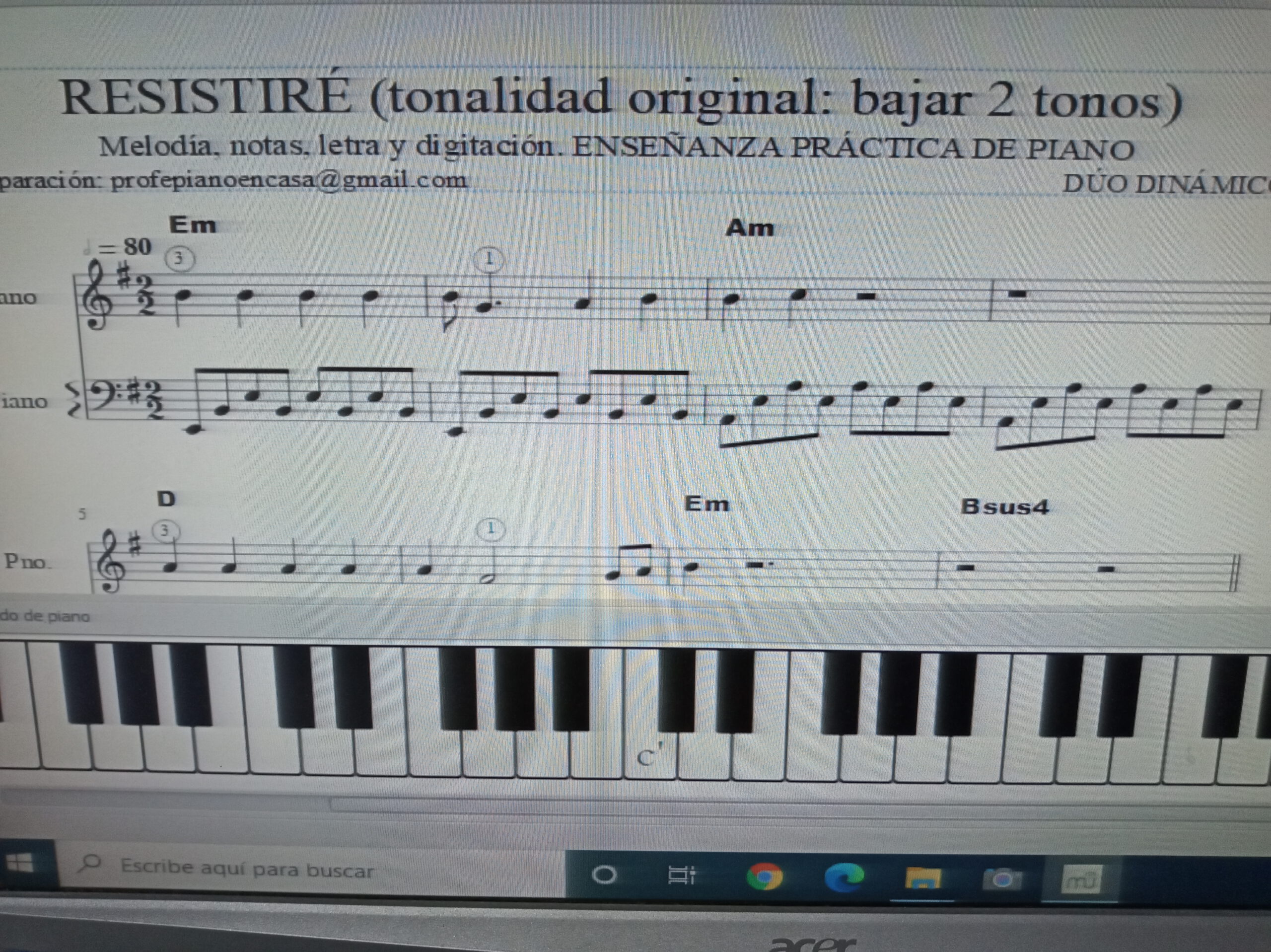The height and width of the screenshot is (952, 1271).
Task: Launch Google Chrome from the taskbar
Action: tap(764, 878)
